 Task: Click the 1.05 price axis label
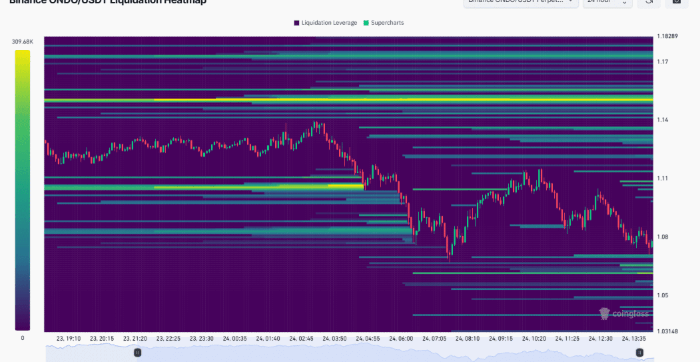[662, 295]
